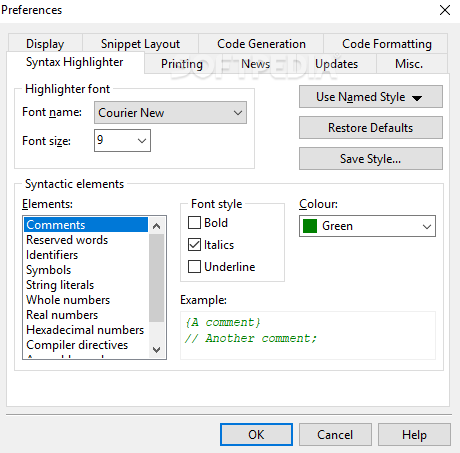Click inside the Example preview box
This screenshot has height=453, width=460.
(308, 335)
